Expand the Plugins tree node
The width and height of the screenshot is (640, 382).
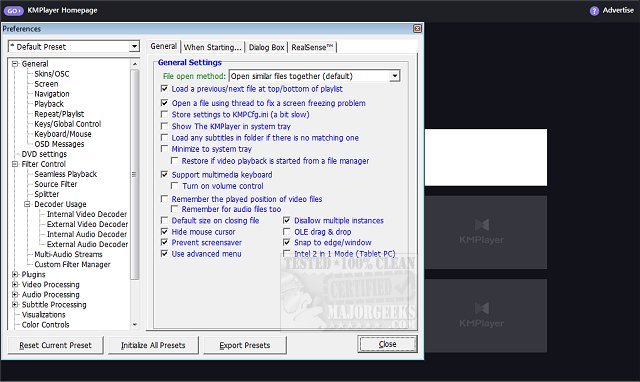click(x=15, y=274)
